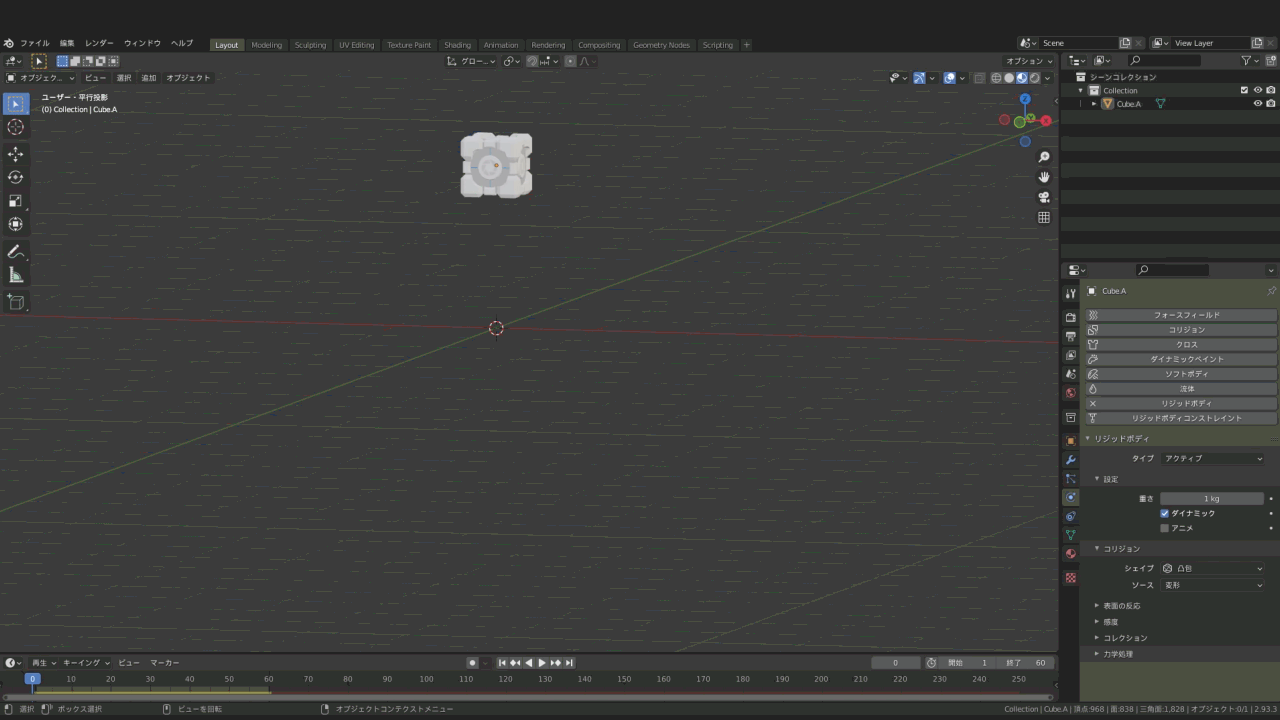The image size is (1280, 720).
Task: Open the タイプ dropdown showing アクティブ
Action: [1210, 458]
